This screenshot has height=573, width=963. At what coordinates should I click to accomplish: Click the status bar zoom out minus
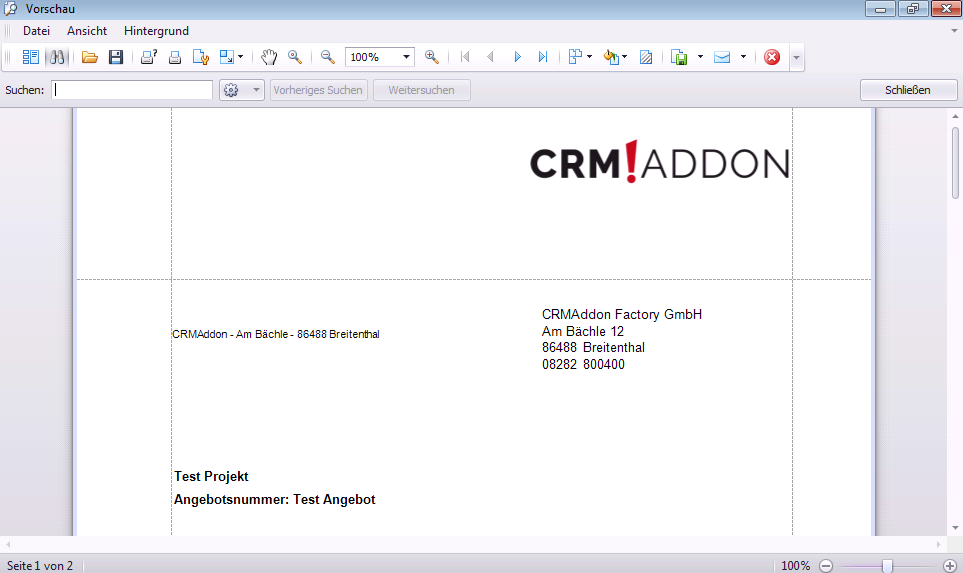point(826,566)
